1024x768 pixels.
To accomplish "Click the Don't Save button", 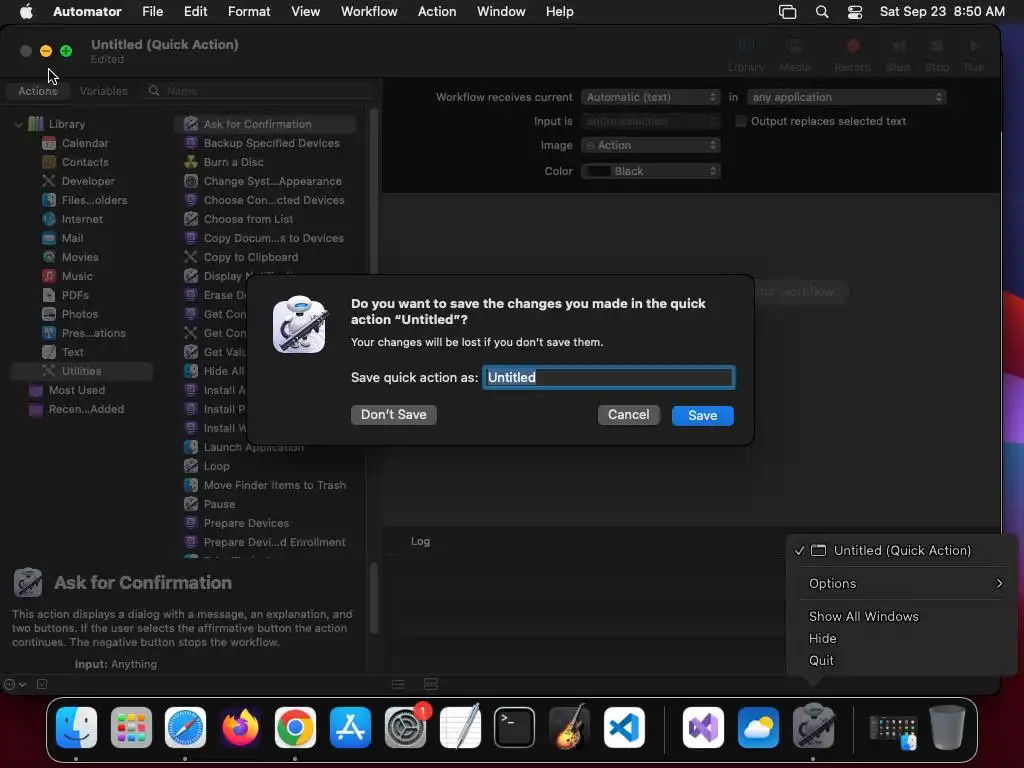I will pos(393,415).
